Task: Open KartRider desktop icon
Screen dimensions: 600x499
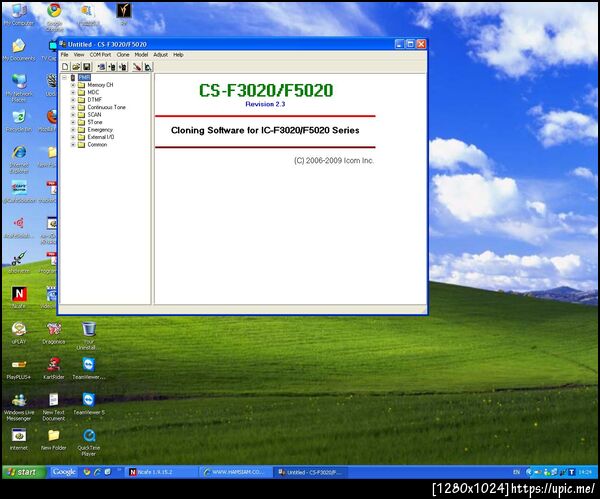Action: pyautogui.click(x=54, y=368)
